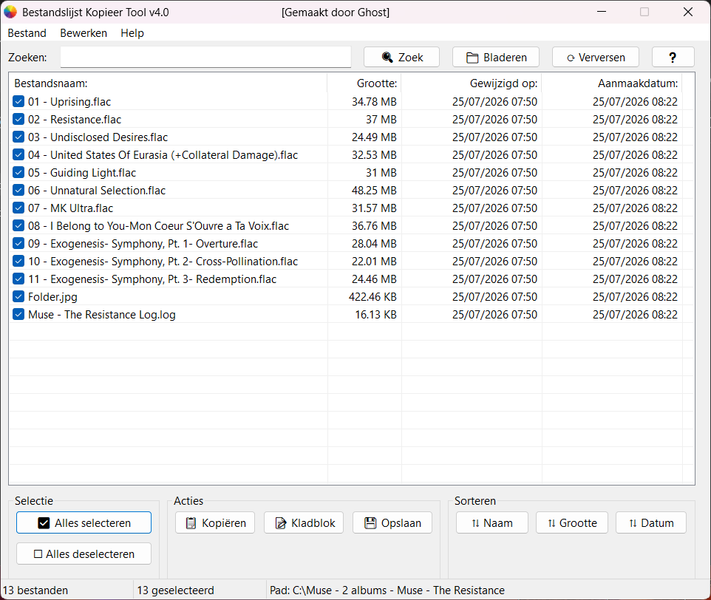Open the Help menu
The height and width of the screenshot is (600, 711).
click(132, 33)
